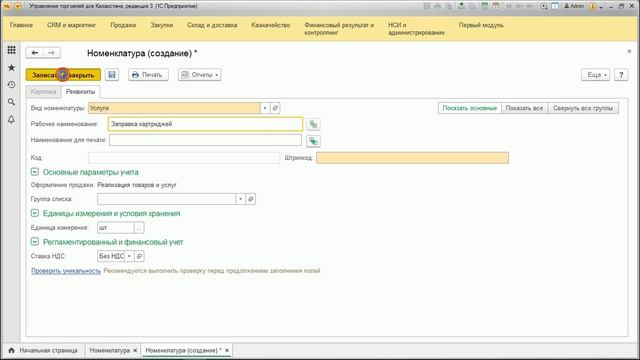640x360 pixels.
Task: Open notifications bell in left sidebar
Action: 11,119
